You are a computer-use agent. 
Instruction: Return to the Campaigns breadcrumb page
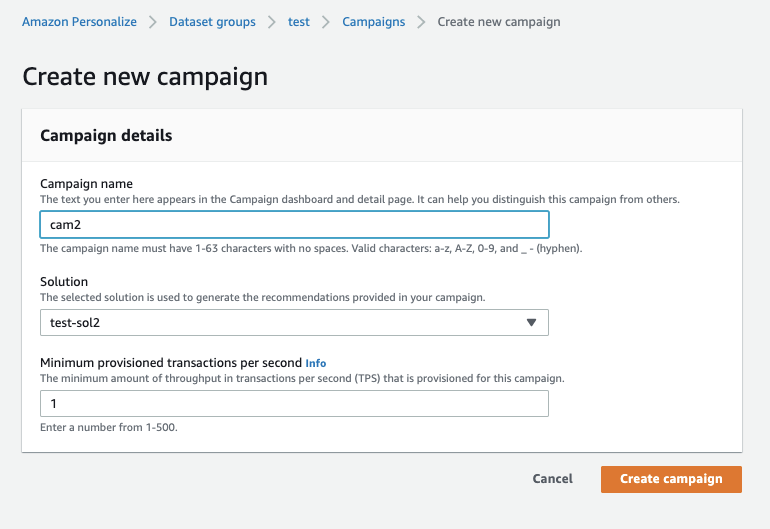[374, 22]
